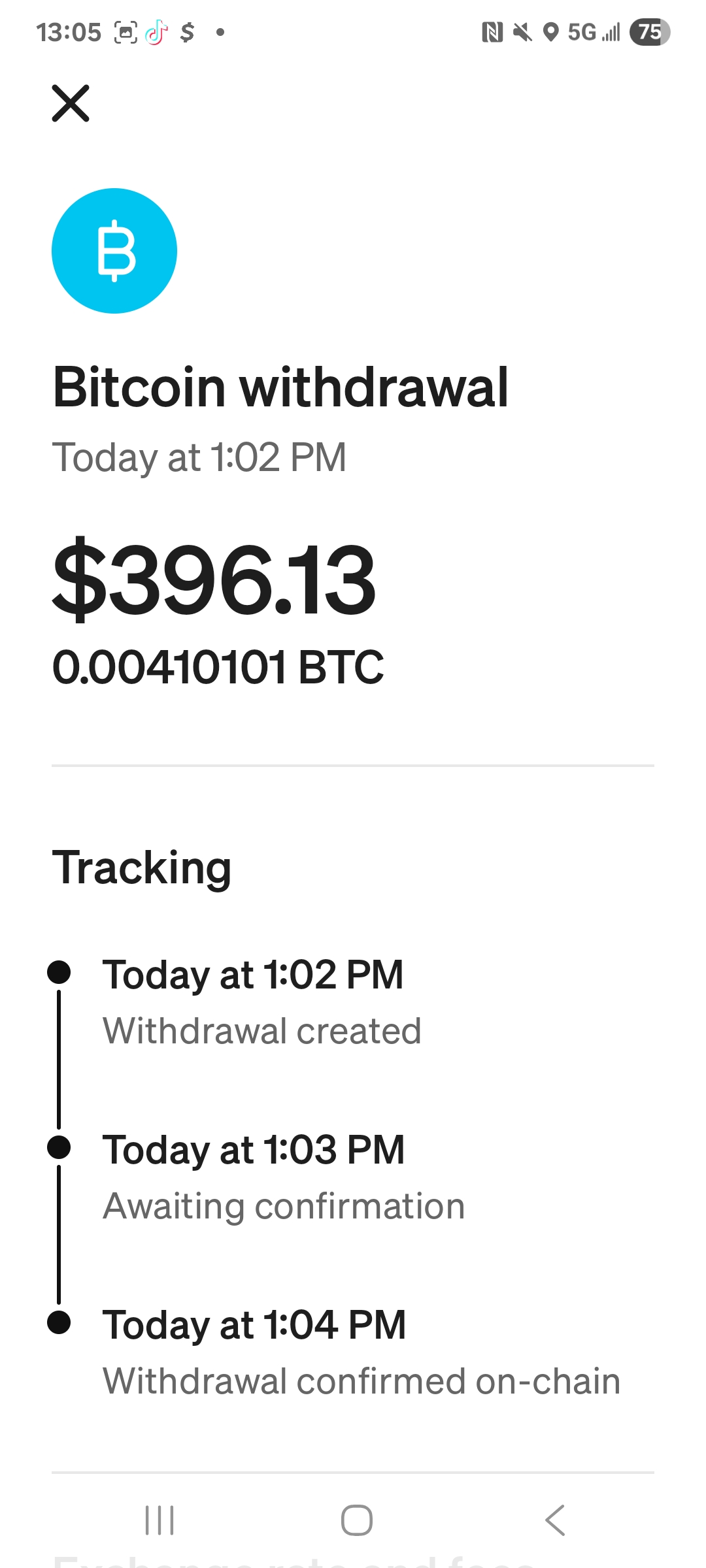Tap the screenshot notification icon in status bar
Viewport: 706px width, 1568px height.
126,32
